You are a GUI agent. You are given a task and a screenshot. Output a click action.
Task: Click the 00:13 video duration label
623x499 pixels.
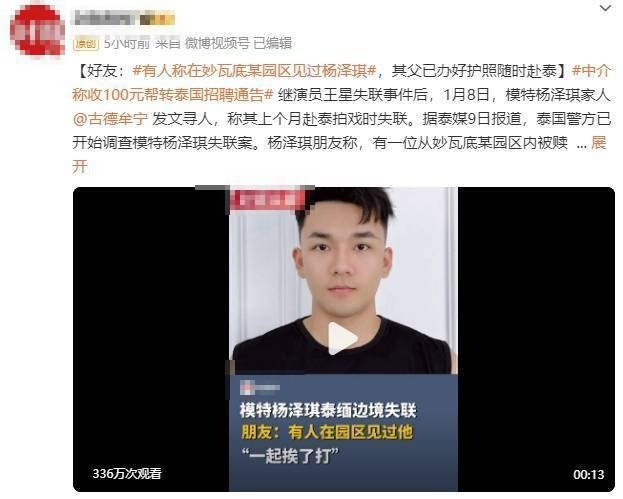[588, 474]
